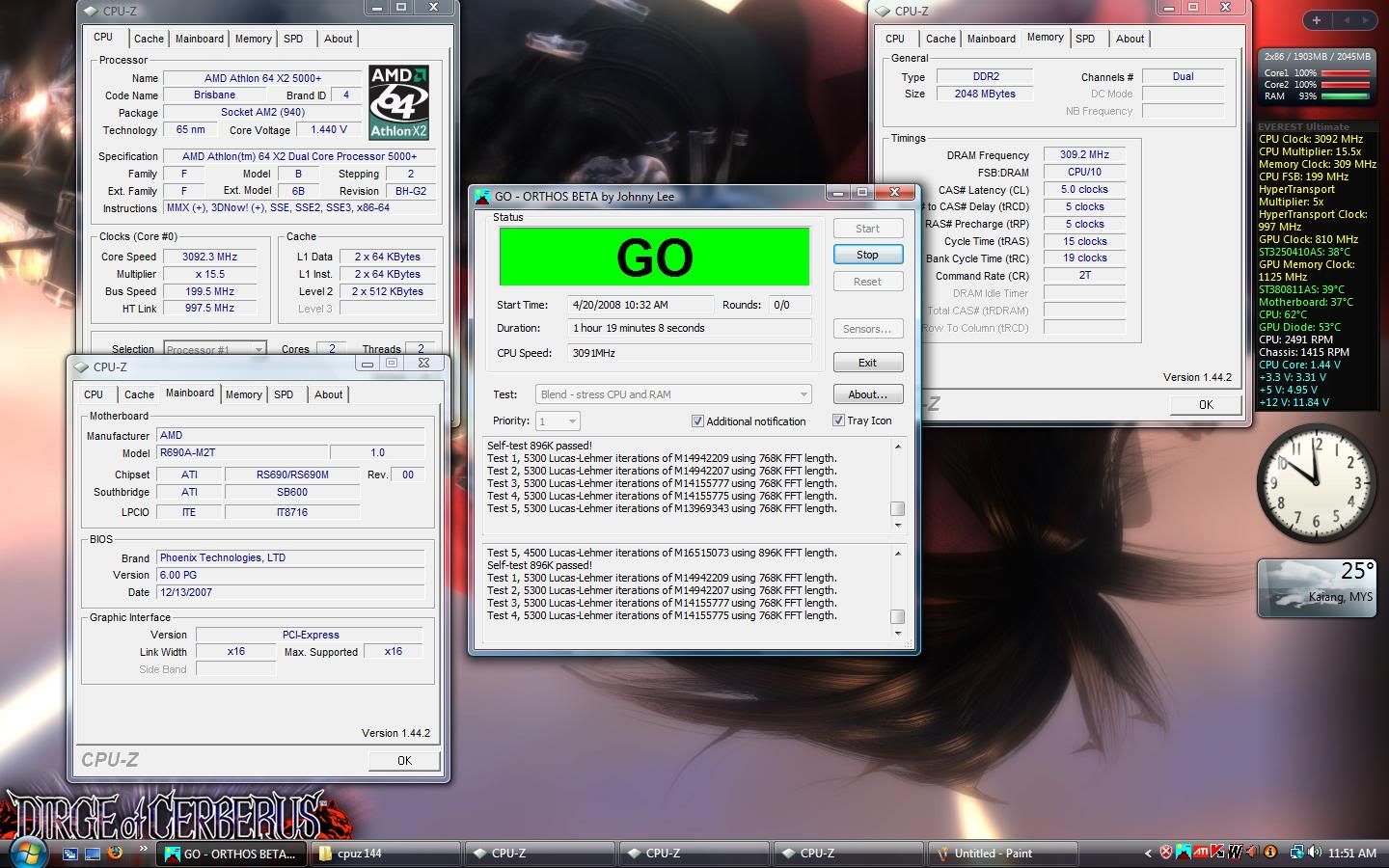The width and height of the screenshot is (1389, 868).
Task: Switch to Untitled - Paint in the taskbar
Action: click(1003, 854)
